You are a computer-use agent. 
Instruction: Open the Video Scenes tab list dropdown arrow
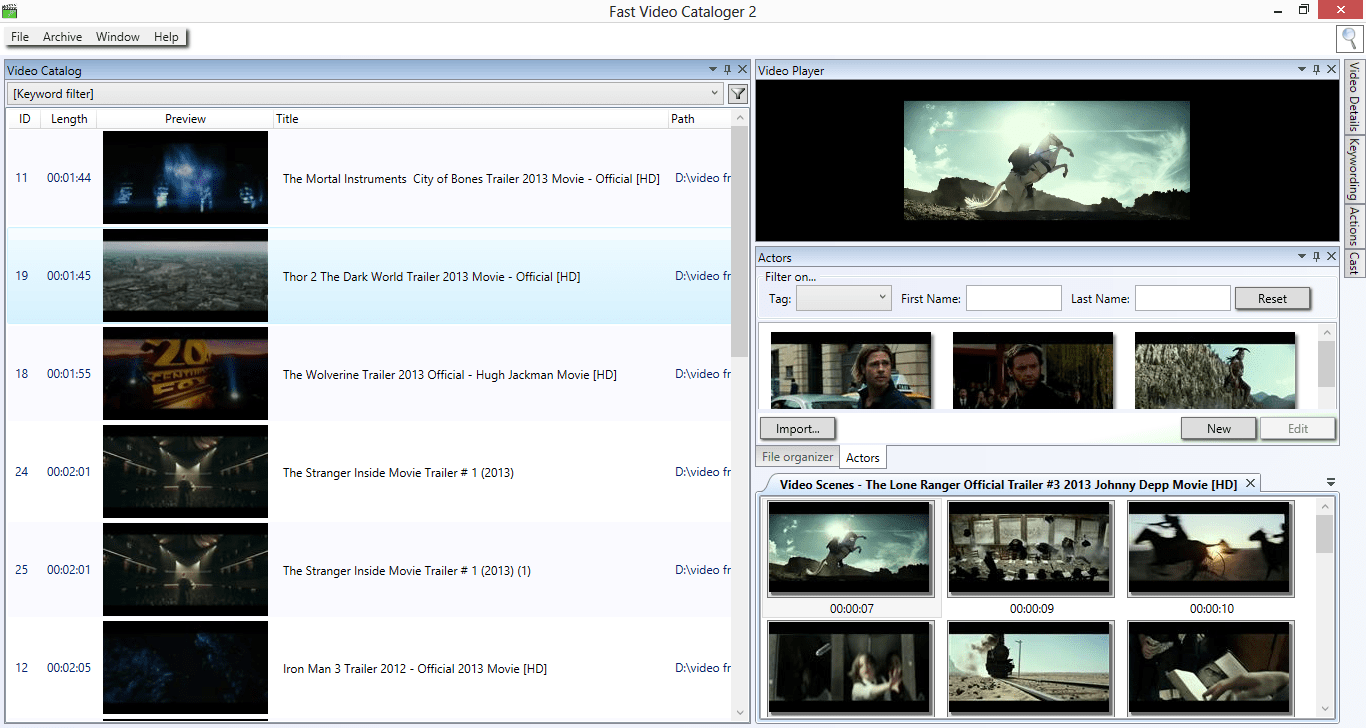1331,483
